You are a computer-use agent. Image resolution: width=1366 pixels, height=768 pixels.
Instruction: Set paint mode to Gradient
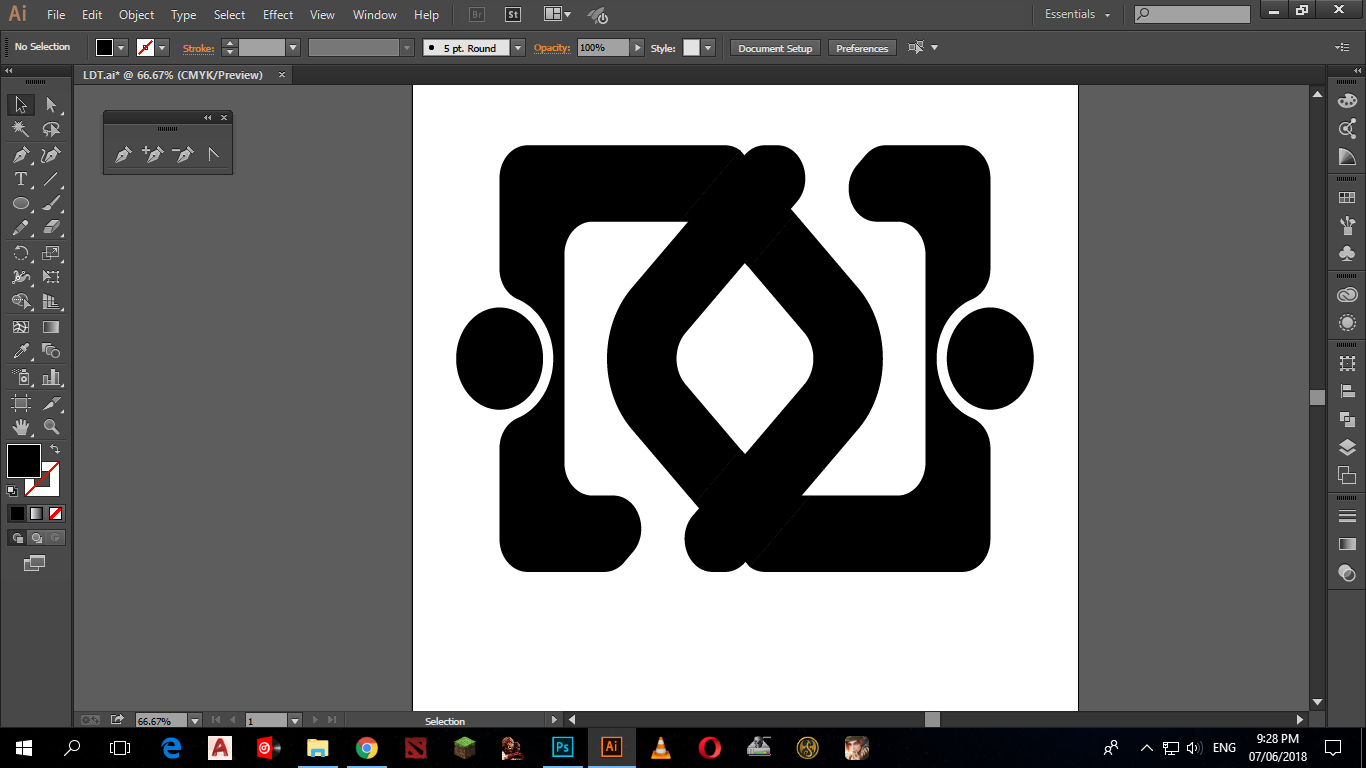[36, 513]
